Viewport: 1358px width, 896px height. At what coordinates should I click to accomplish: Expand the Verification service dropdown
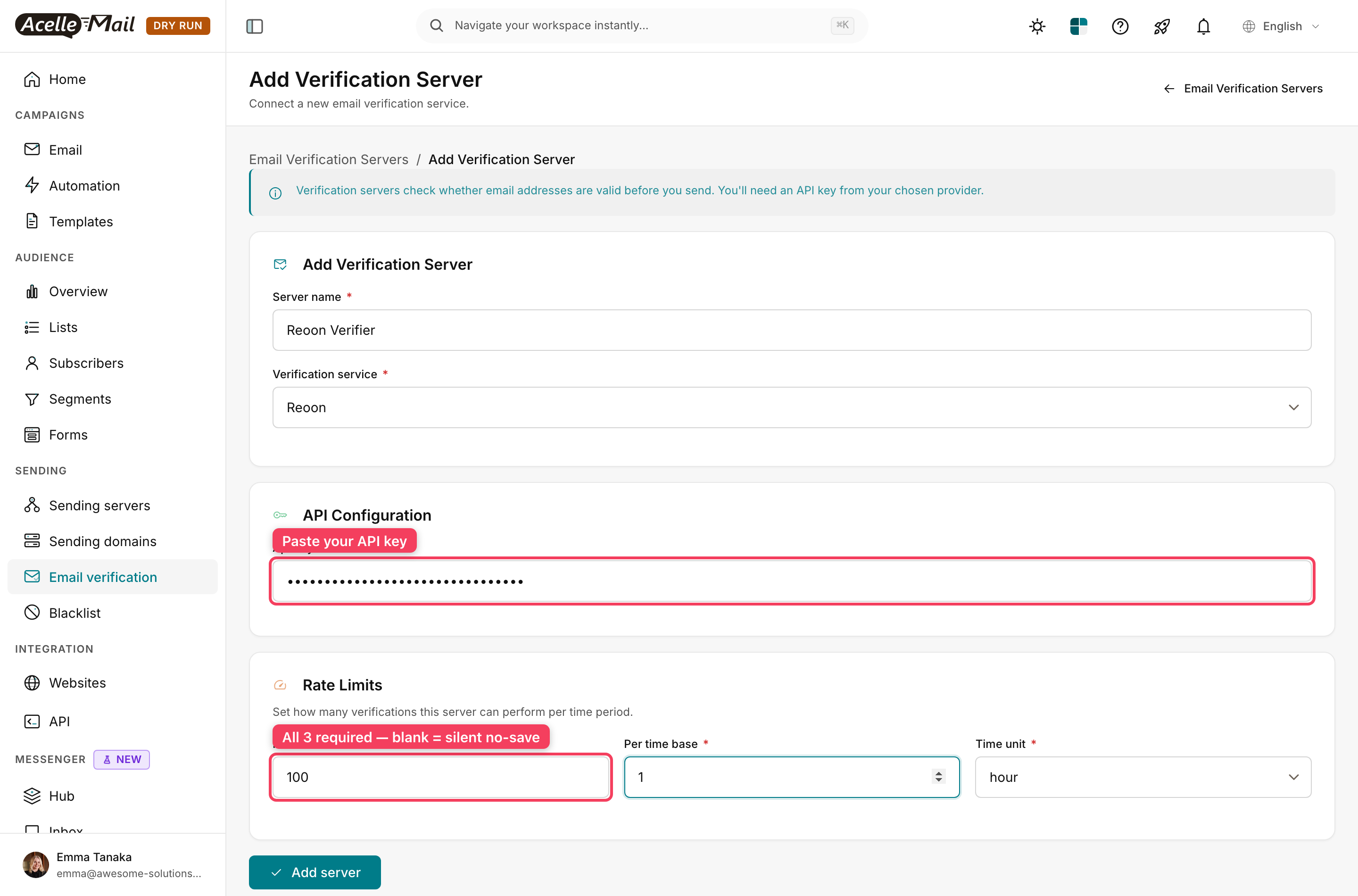(x=791, y=407)
